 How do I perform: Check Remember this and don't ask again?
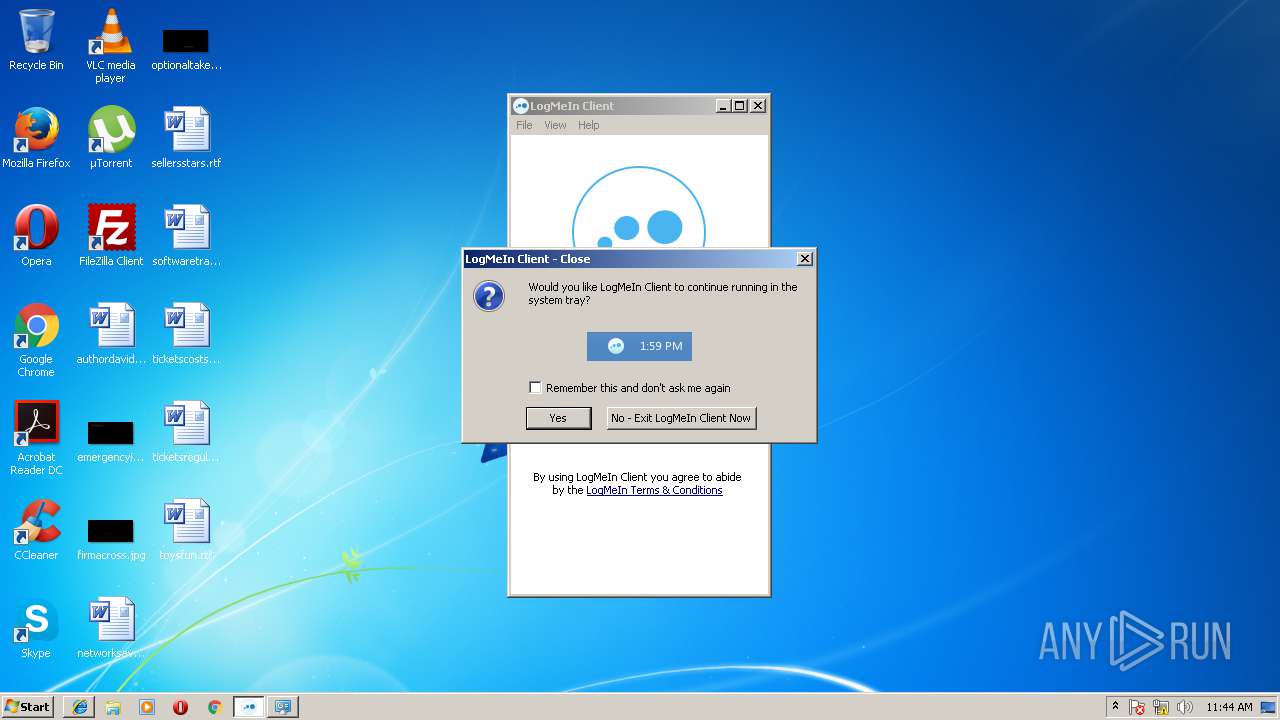click(535, 388)
